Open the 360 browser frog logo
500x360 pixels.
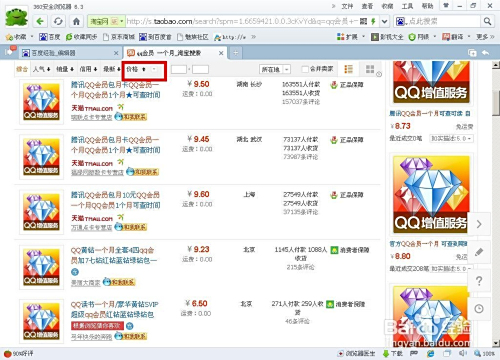click(x=16, y=17)
